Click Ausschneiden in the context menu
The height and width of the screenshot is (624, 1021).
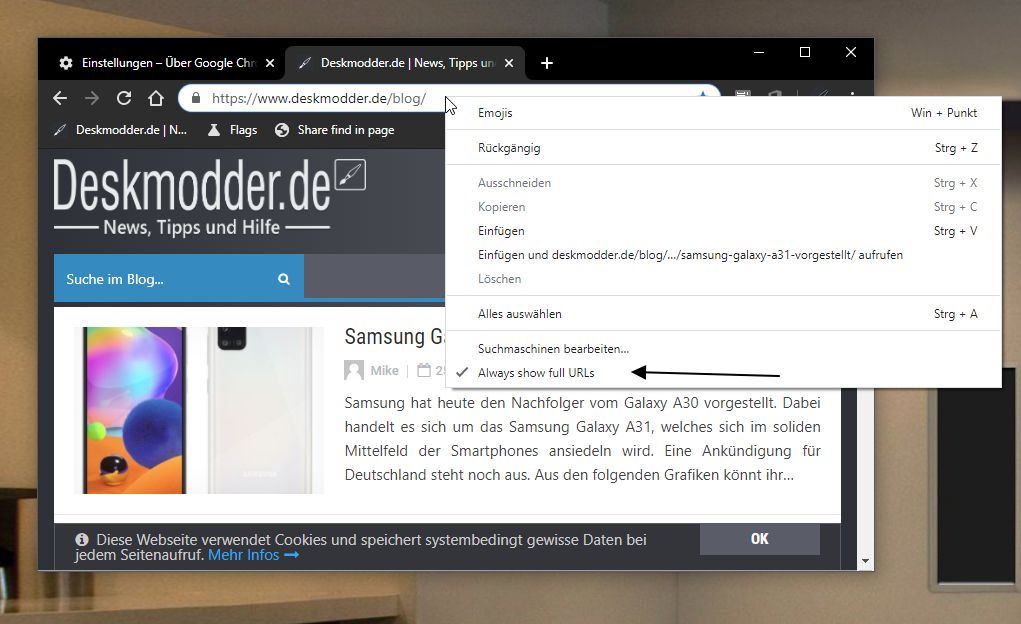723,182
